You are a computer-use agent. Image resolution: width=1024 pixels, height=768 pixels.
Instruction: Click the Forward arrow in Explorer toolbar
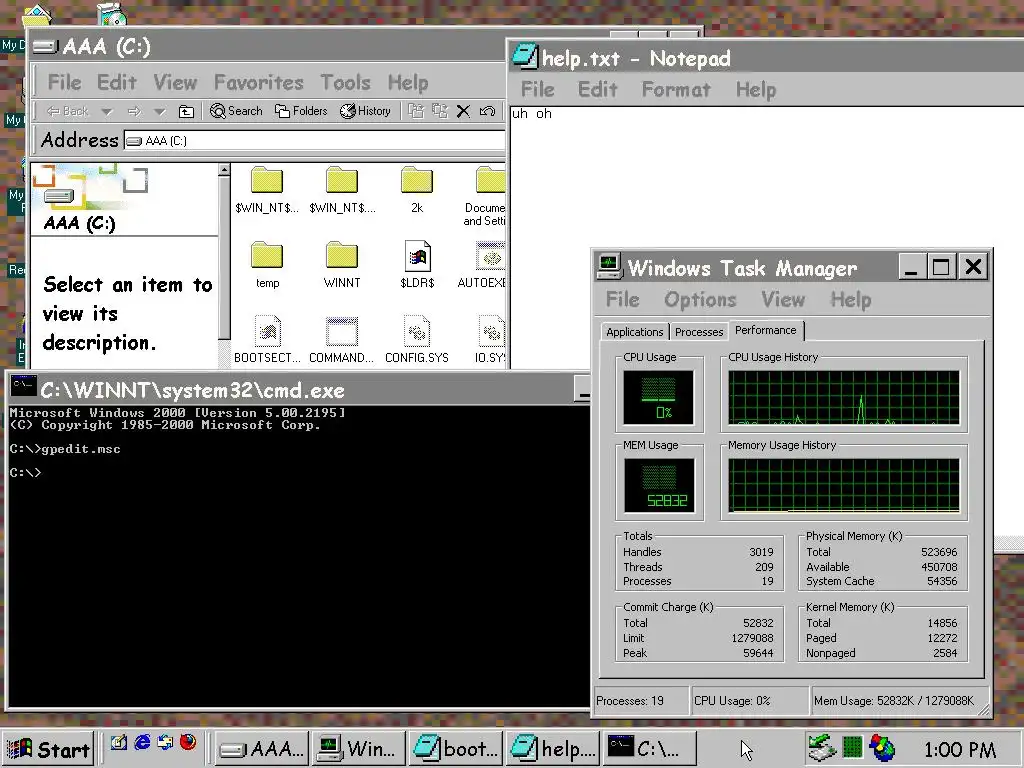134,112
